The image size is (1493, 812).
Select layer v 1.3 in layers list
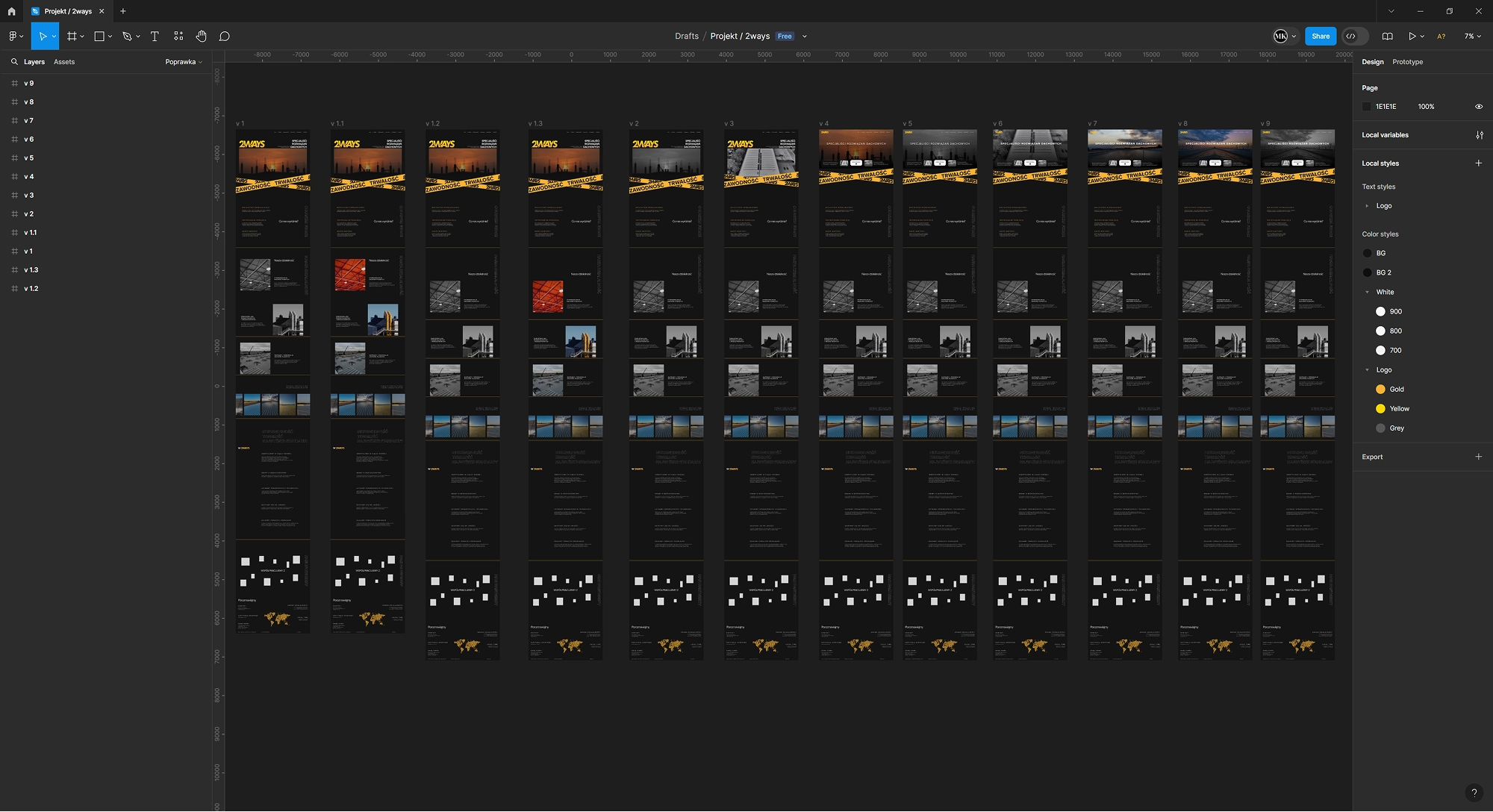(x=106, y=270)
